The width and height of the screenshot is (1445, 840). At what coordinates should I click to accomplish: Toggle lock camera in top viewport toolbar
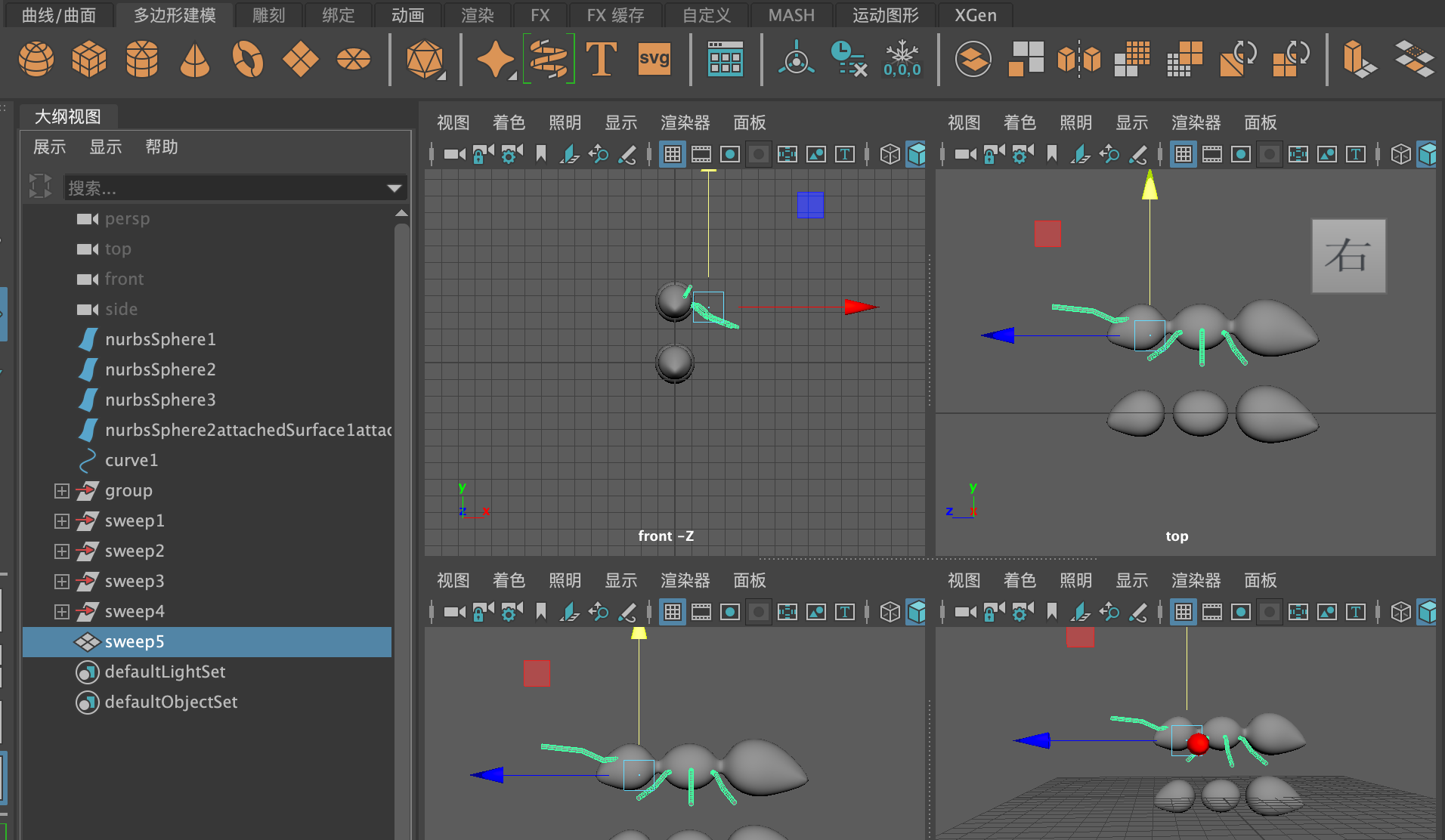(x=995, y=154)
